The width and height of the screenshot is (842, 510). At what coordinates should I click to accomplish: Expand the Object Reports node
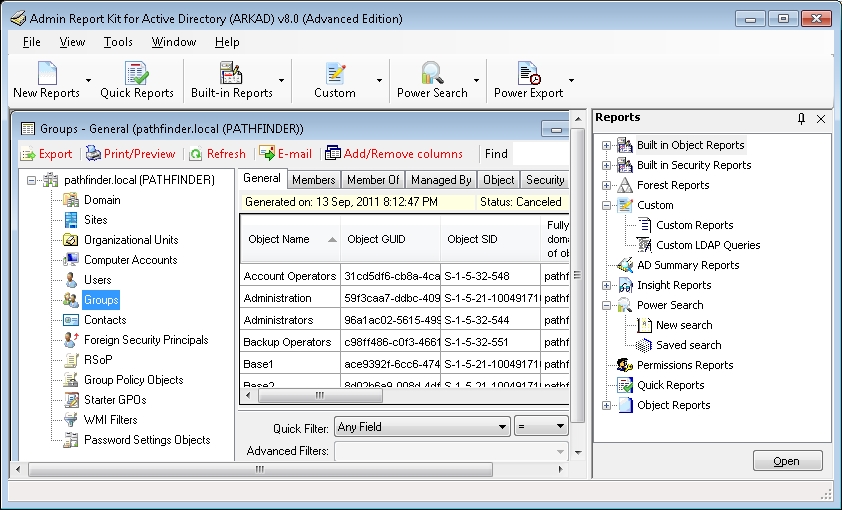606,405
